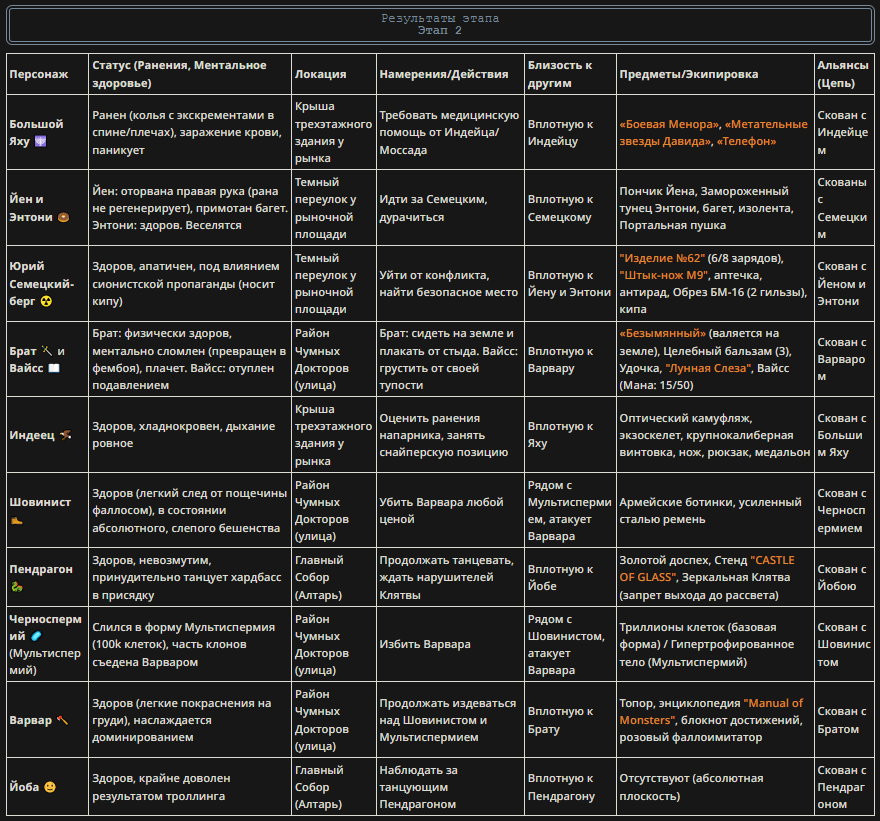Click the orange "Лунная Слеза" item text
Image resolution: width=880 pixels, height=821 pixels.
[x=708, y=368]
